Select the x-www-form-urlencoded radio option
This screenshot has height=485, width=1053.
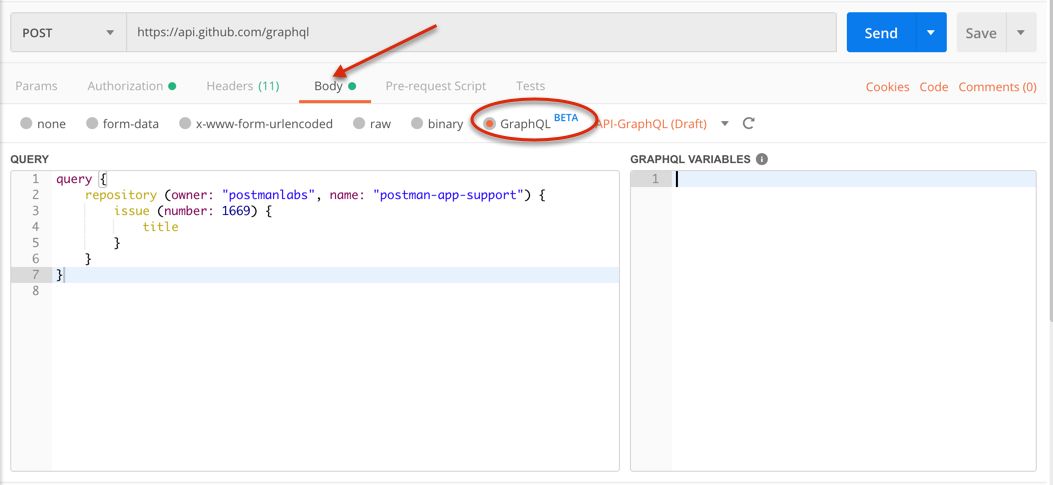pyautogui.click(x=185, y=124)
